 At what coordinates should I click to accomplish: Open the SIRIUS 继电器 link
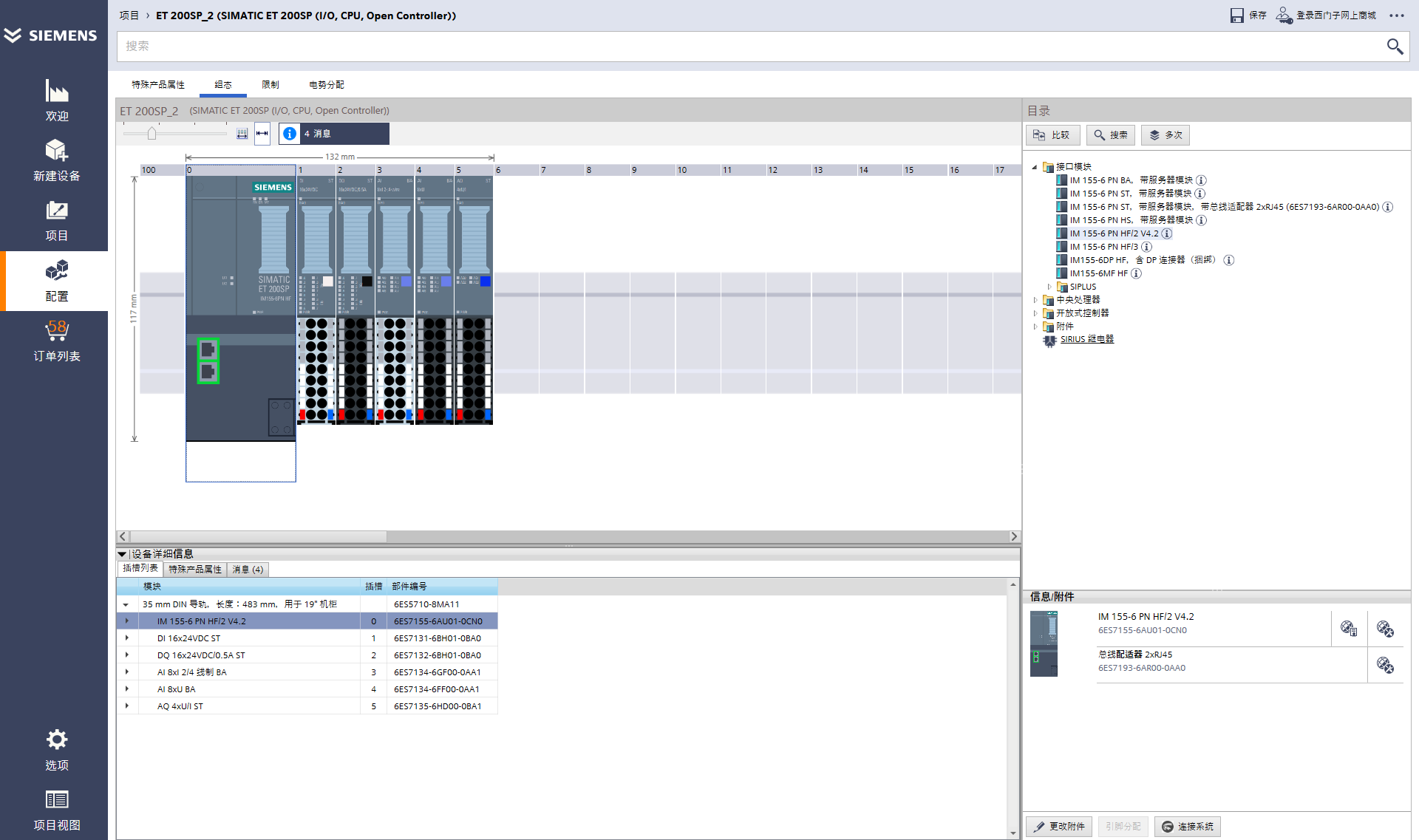pyautogui.click(x=1086, y=340)
